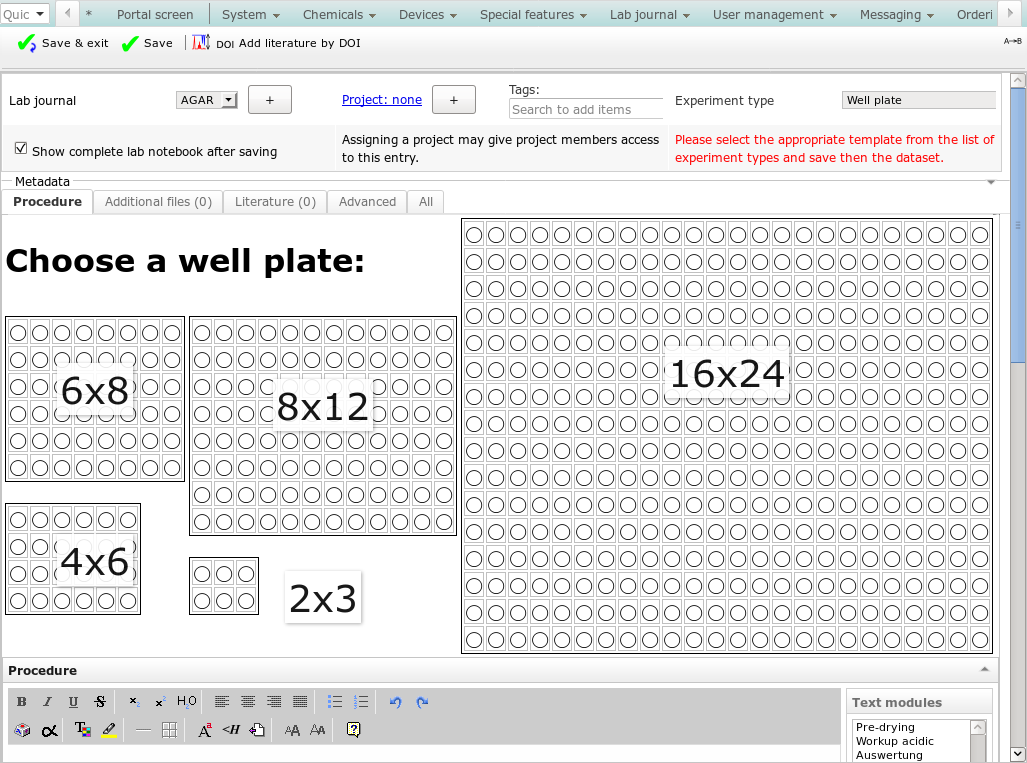Click the bulleted list icon
This screenshot has height=763, width=1027.
click(x=335, y=702)
